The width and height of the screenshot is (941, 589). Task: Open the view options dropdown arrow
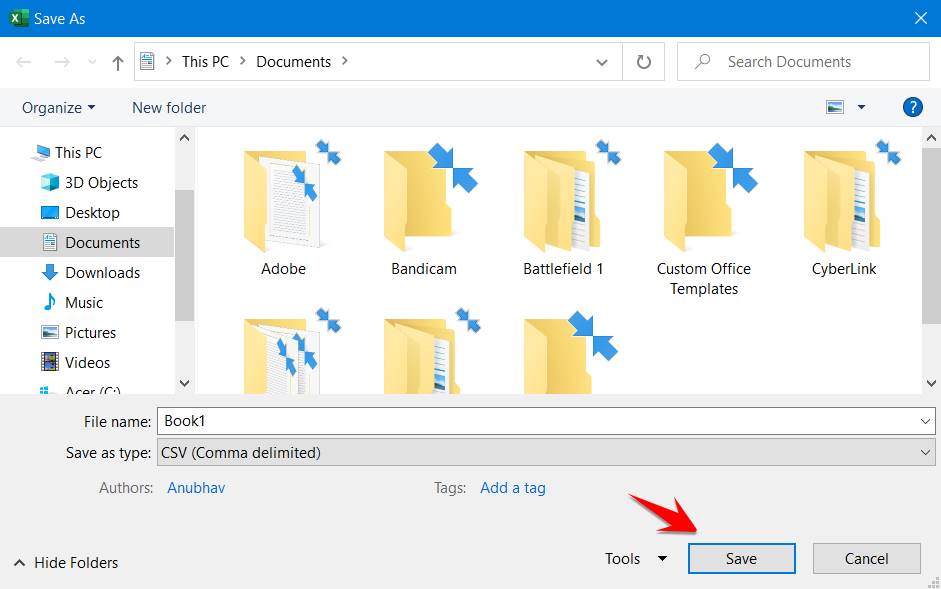click(x=861, y=107)
